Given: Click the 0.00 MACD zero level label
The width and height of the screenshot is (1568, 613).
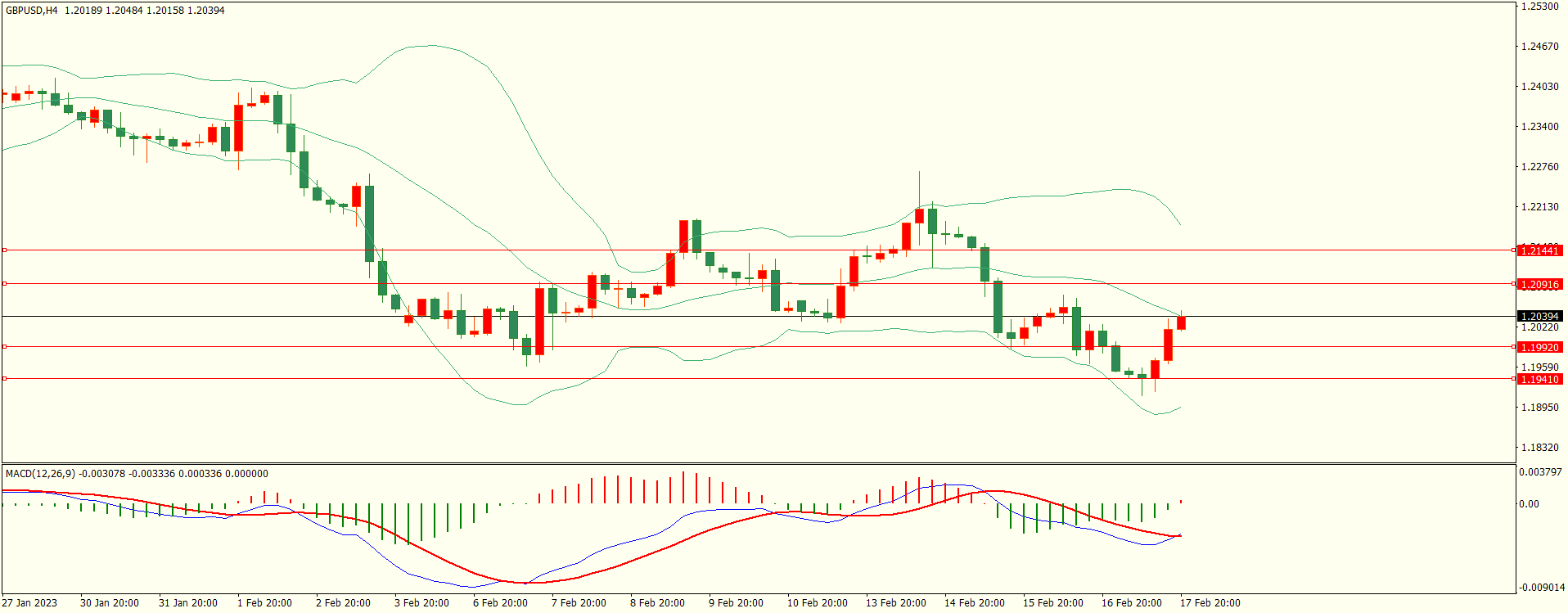Looking at the screenshot, I should click(1529, 504).
